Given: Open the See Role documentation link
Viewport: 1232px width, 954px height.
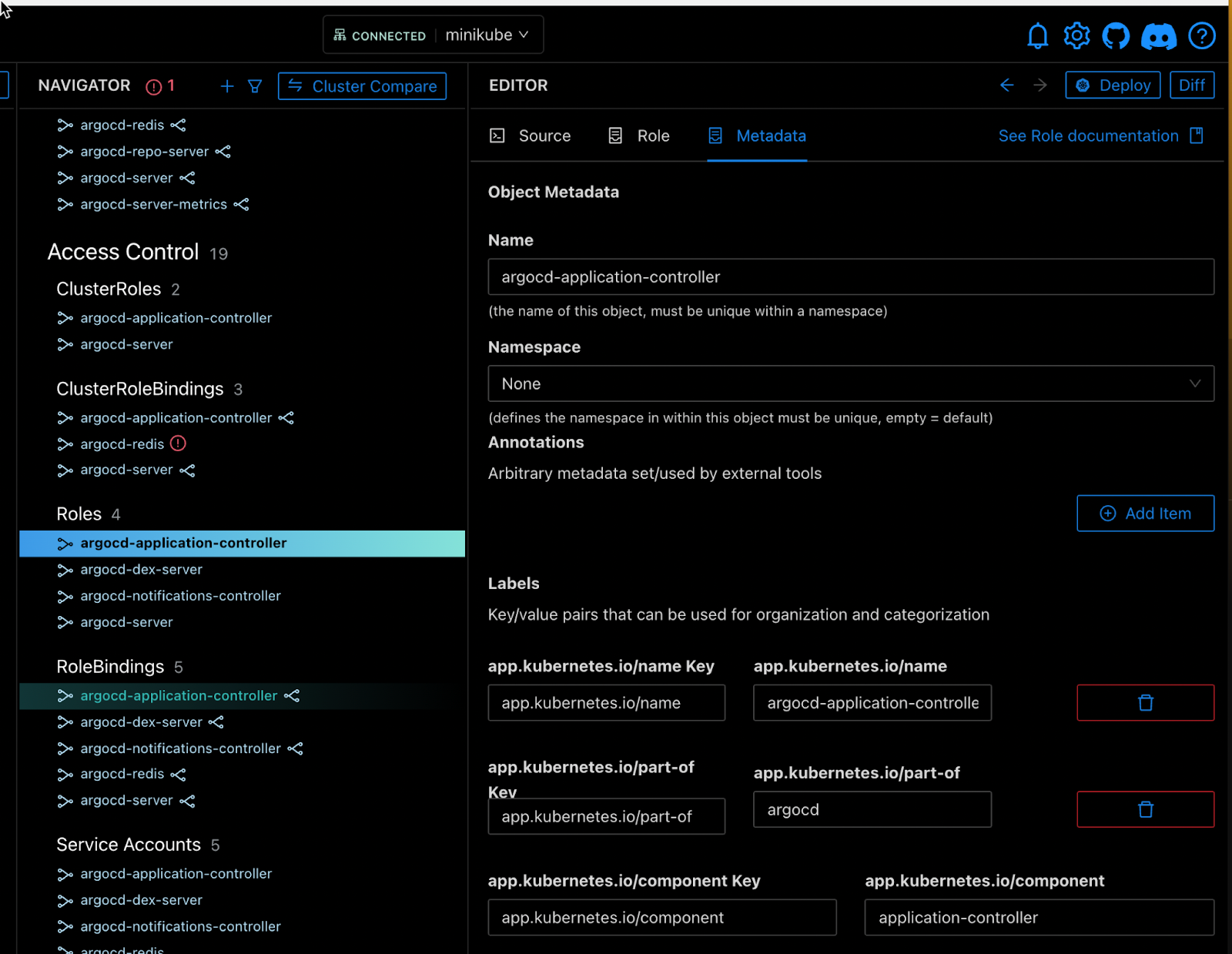Looking at the screenshot, I should pyautogui.click(x=1088, y=136).
